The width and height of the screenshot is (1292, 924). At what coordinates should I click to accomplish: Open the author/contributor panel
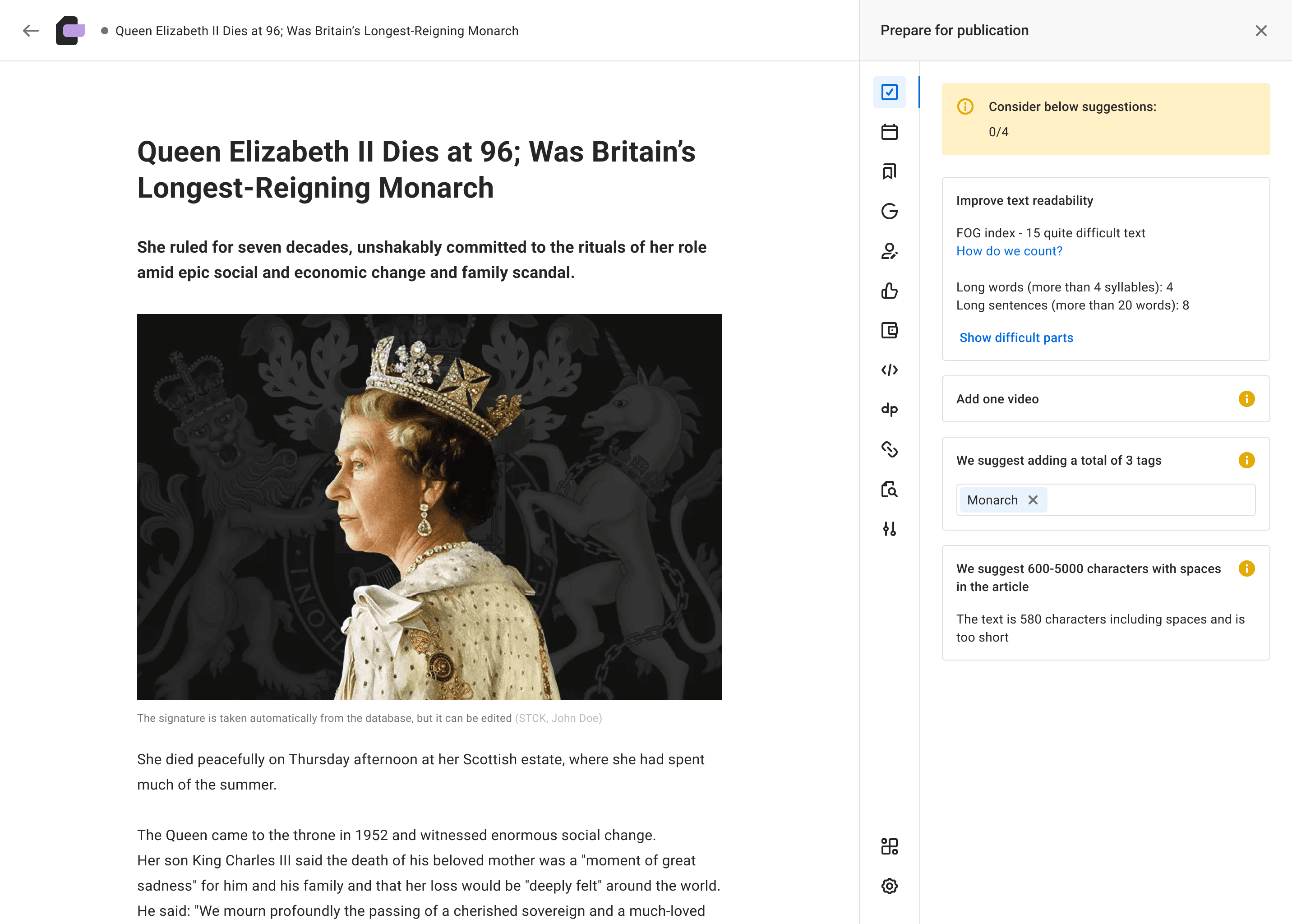(x=889, y=250)
